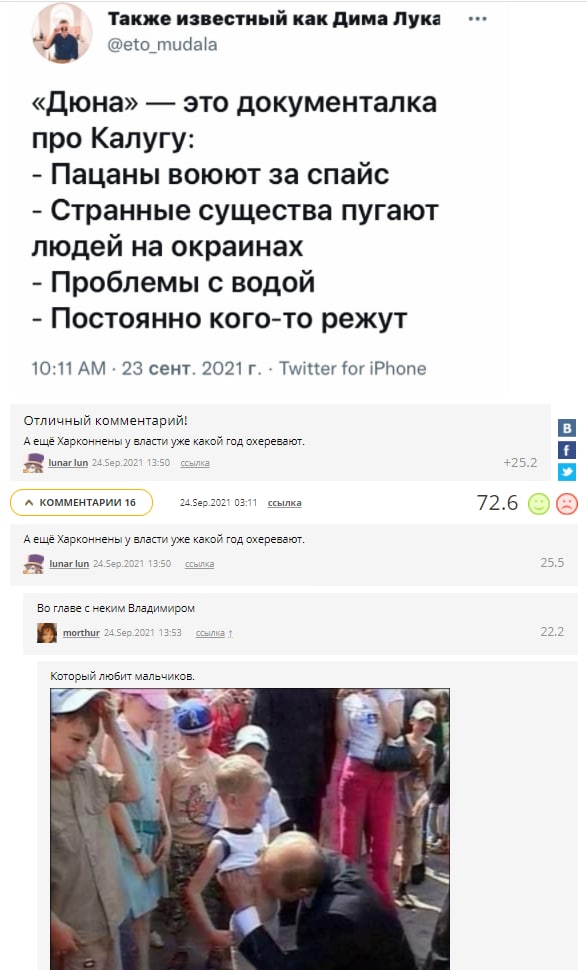Click ссылка link beside post date 03:11

pyautogui.click(x=284, y=503)
